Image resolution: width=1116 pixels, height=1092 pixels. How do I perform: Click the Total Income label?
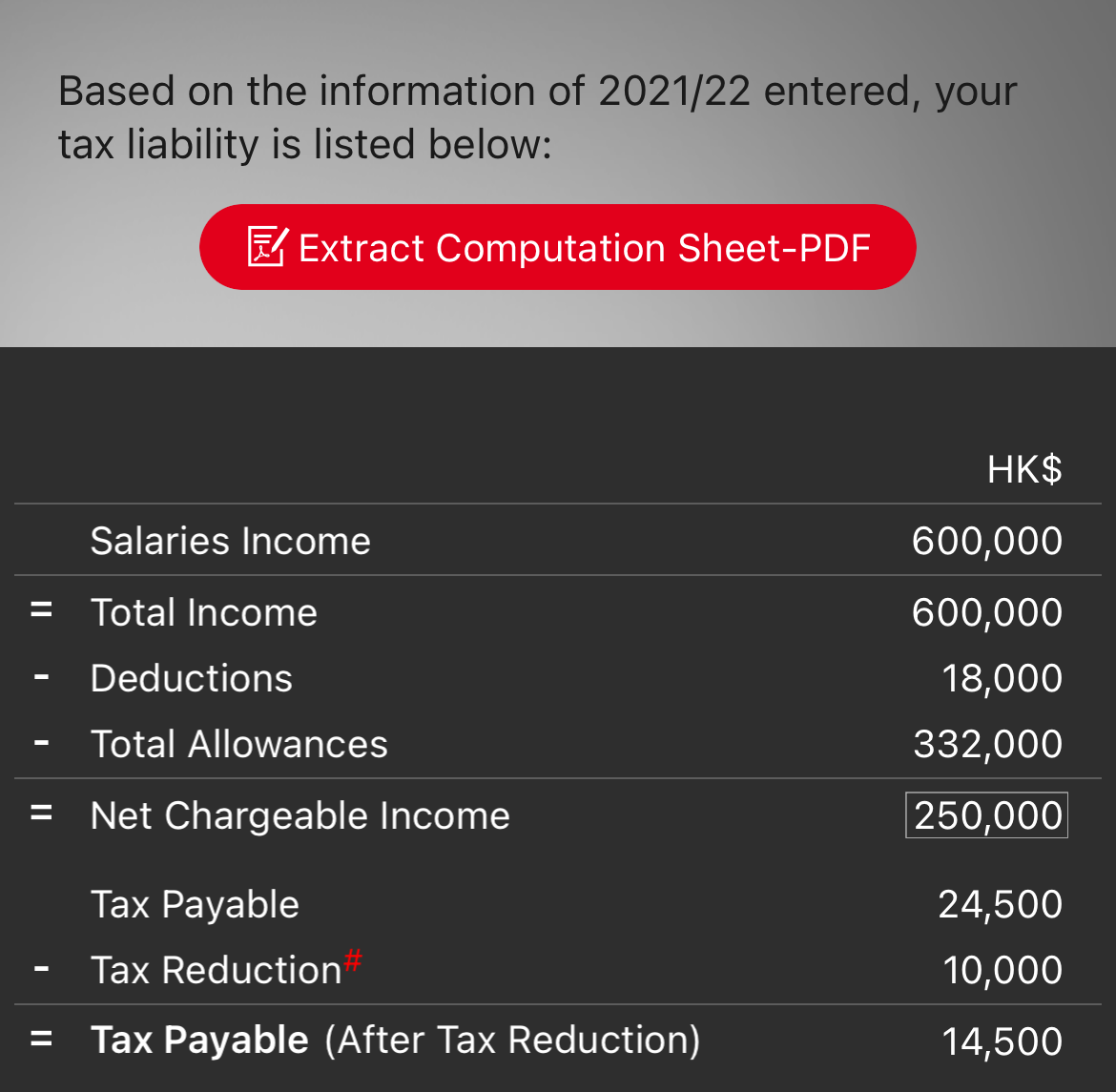203,612
